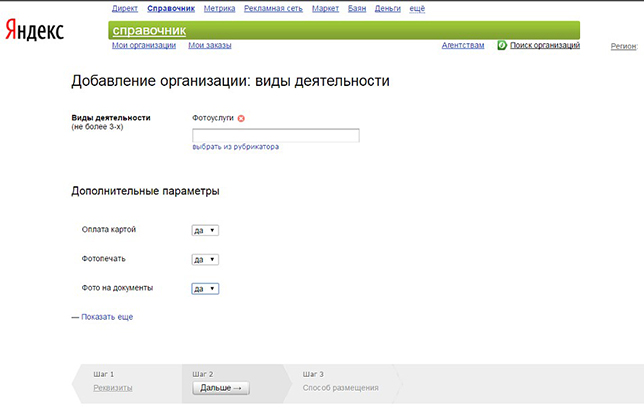644x420 pixels.
Task: Go to Метрика service
Action: click(219, 8)
